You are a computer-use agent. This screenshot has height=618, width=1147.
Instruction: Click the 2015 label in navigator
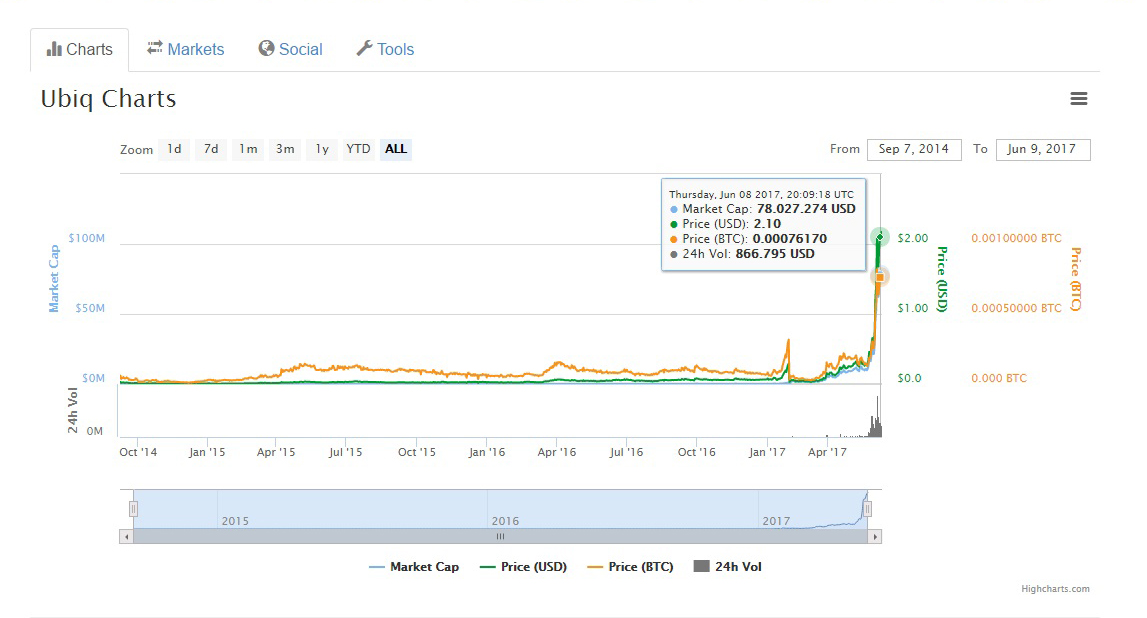(x=235, y=521)
